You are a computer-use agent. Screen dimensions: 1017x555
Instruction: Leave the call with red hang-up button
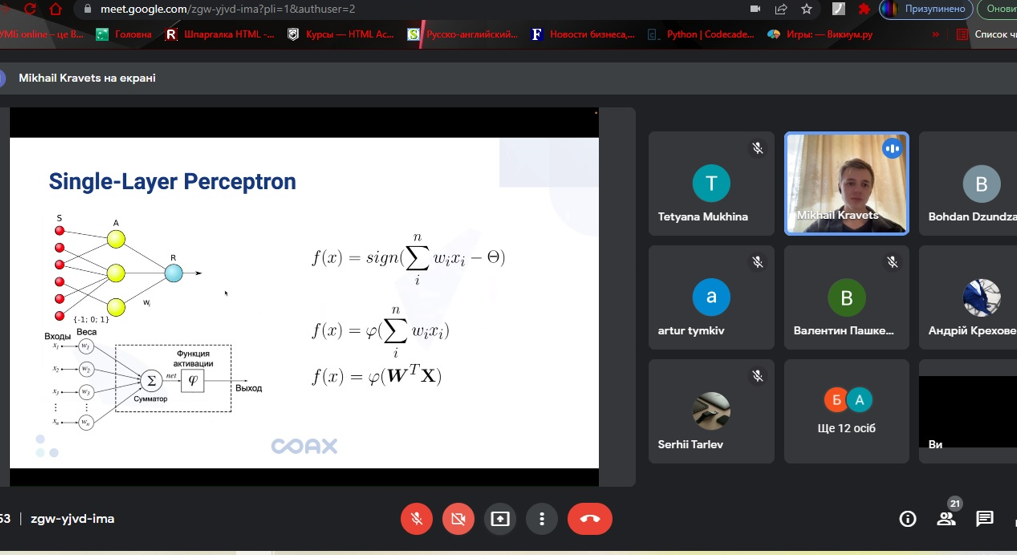[589, 519]
